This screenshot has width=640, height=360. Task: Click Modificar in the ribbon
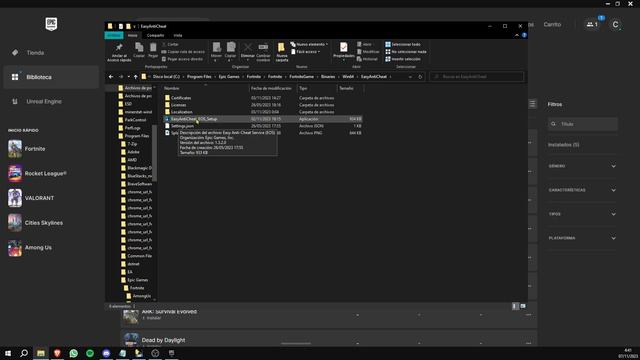pos(368,51)
